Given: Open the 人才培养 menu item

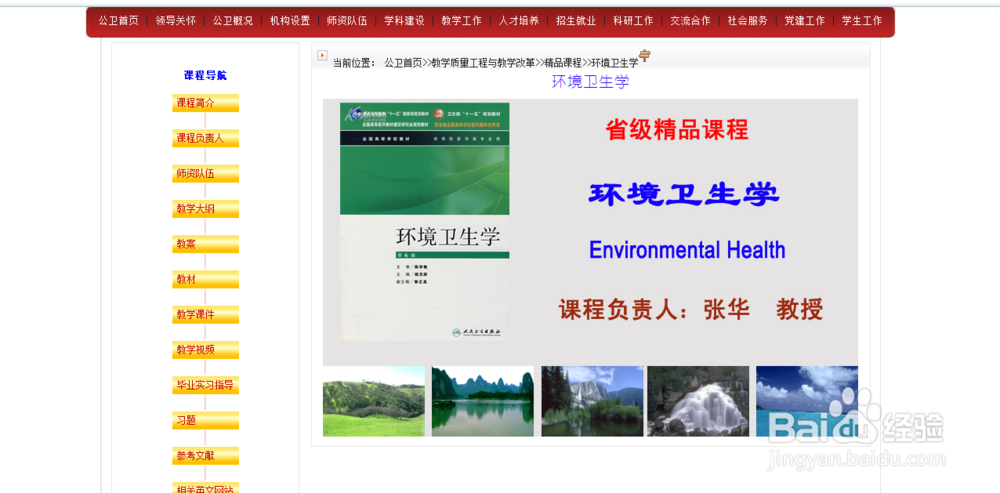Looking at the screenshot, I should pos(518,21).
